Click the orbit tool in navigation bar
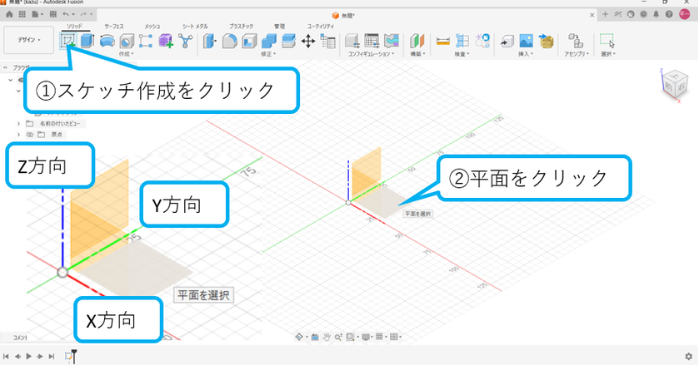Screen dimensions: 698x365 [x=300, y=337]
